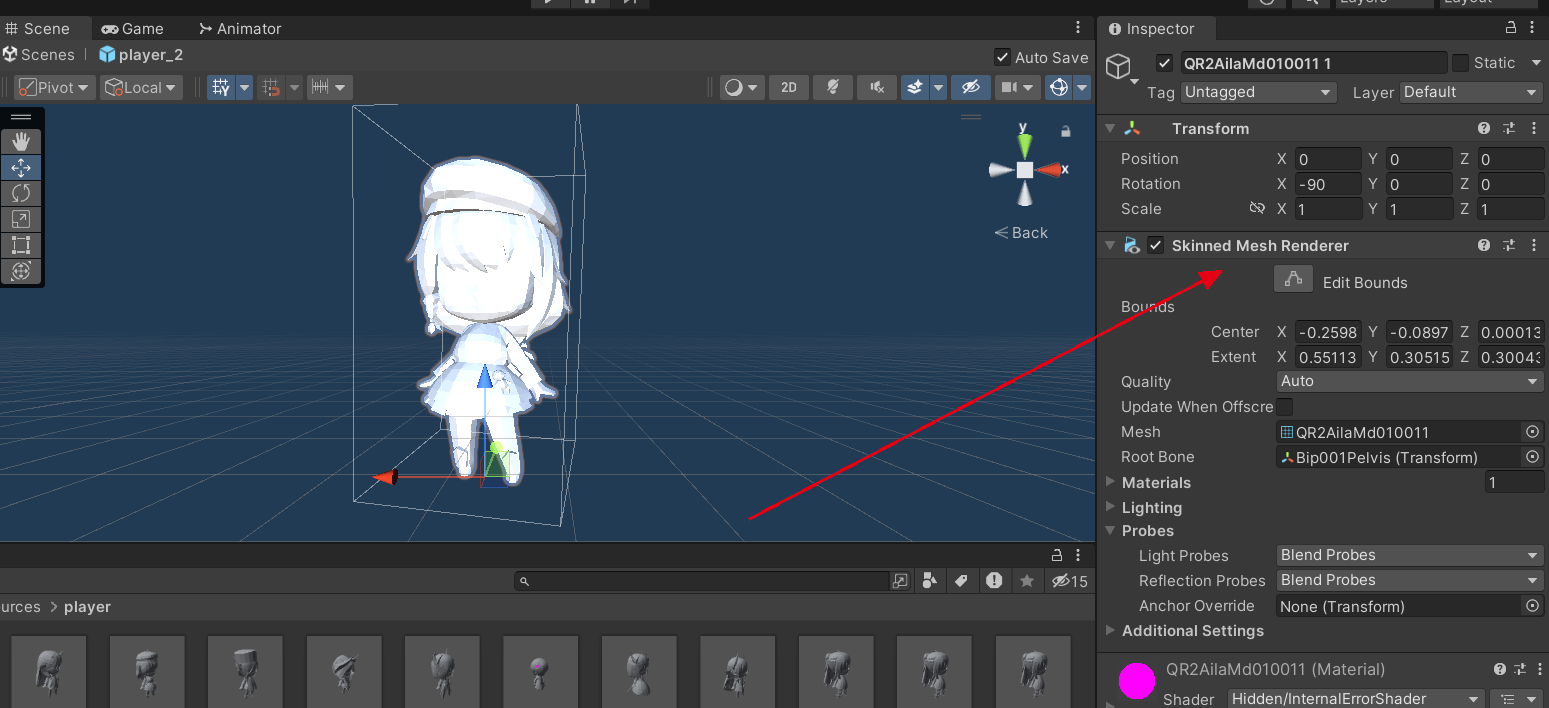Screen dimensions: 1549x708
Task: Open the Root Bone object picker
Action: [x=1532, y=457]
